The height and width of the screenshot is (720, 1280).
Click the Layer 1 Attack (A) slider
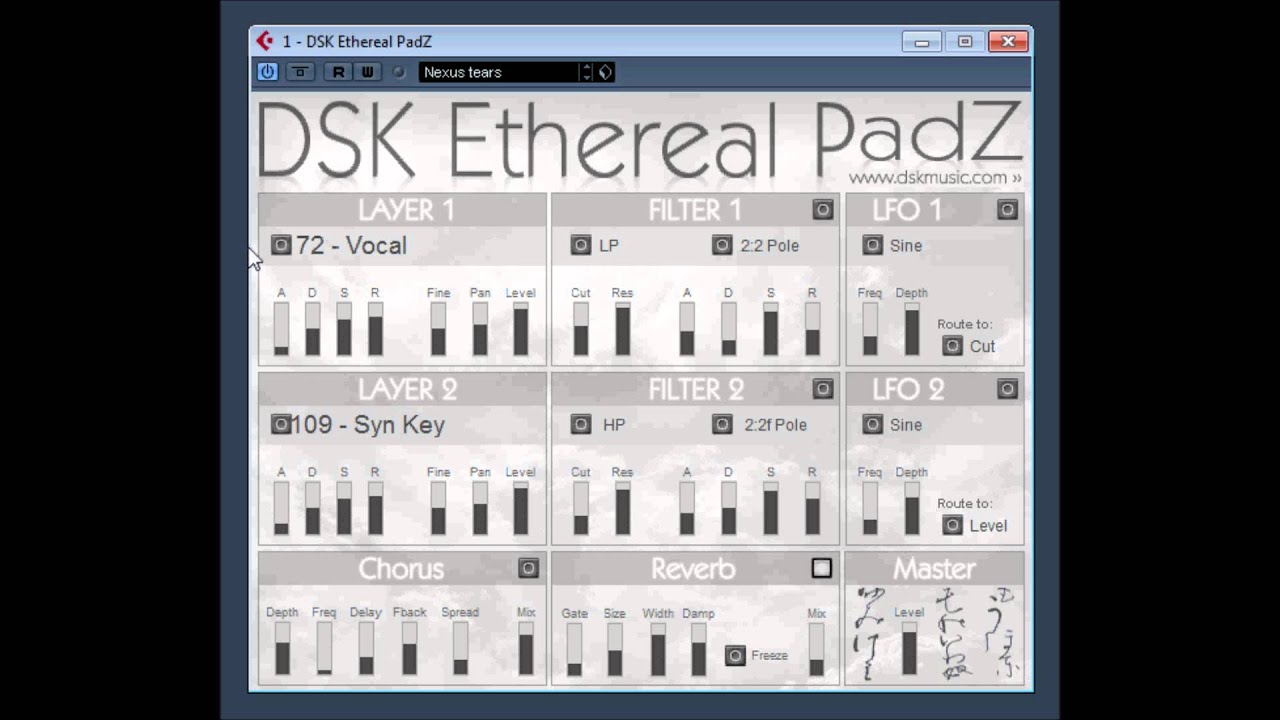point(281,329)
